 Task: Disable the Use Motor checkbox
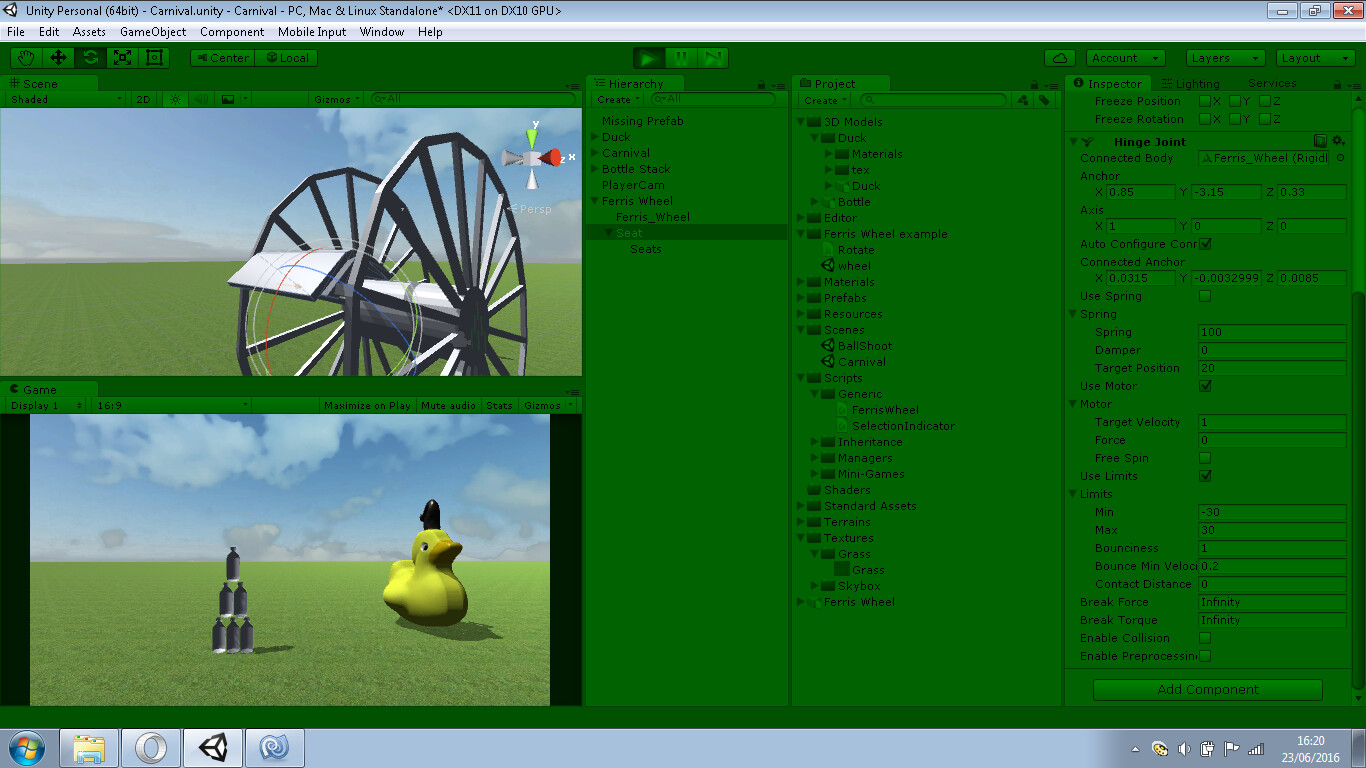click(x=1205, y=386)
